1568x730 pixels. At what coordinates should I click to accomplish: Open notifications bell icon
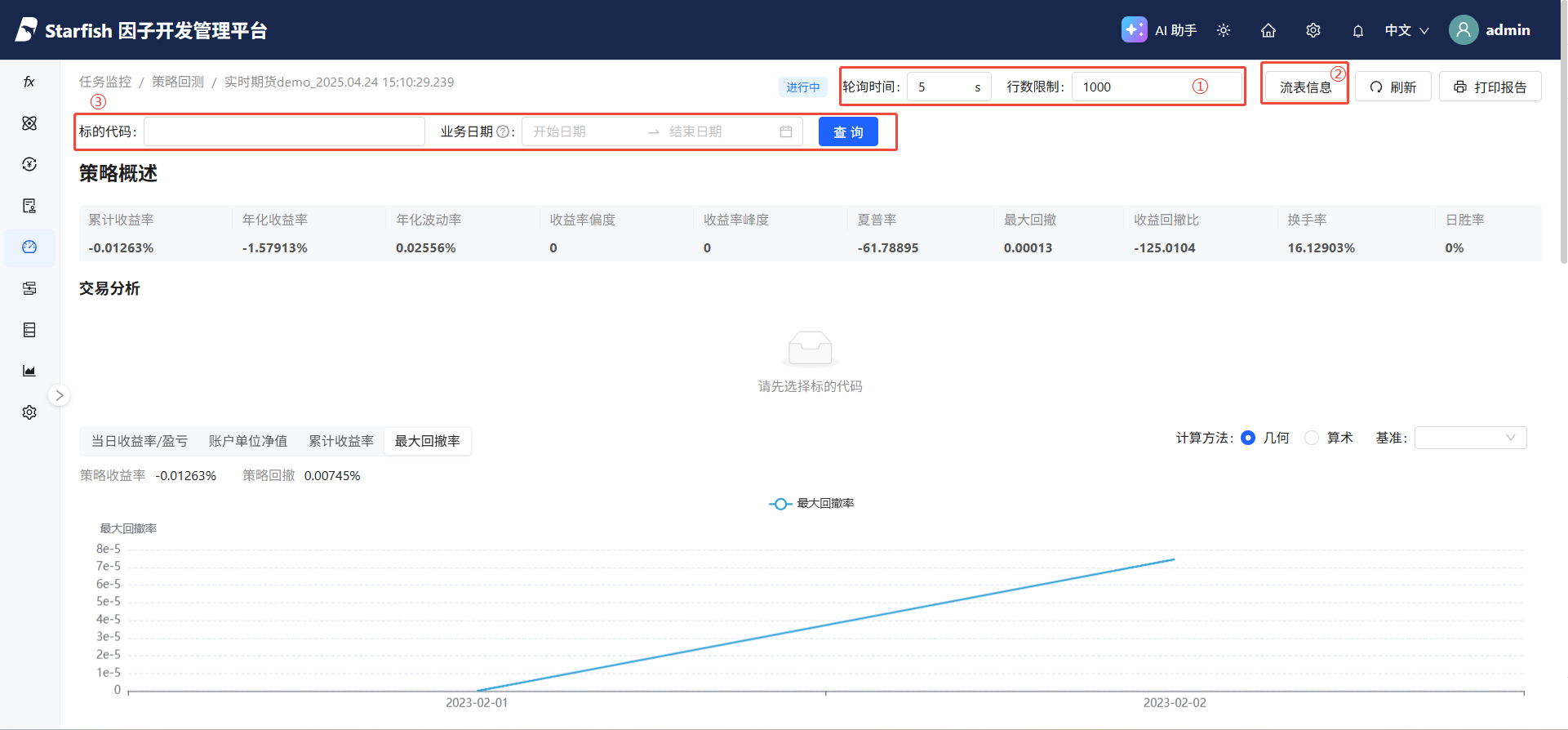pos(1358,31)
